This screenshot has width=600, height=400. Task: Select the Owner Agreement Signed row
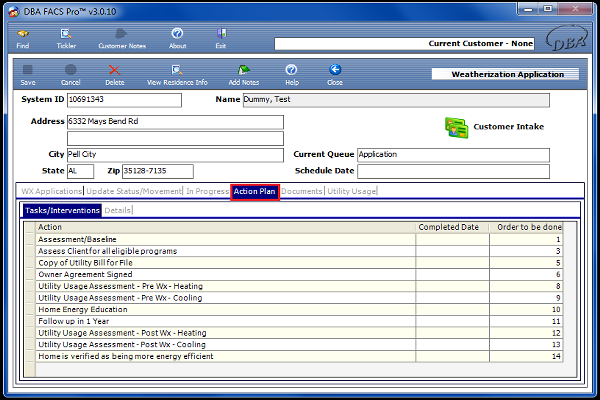point(293,274)
